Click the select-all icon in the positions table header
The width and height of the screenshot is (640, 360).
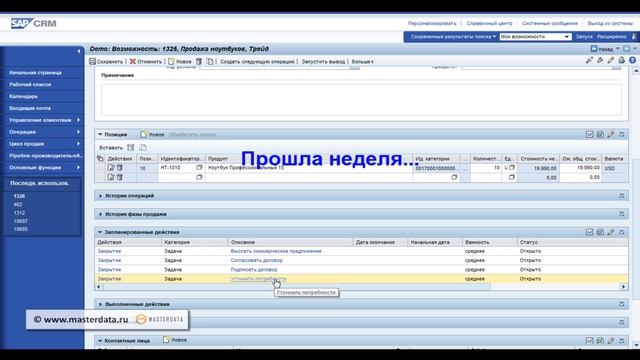(100, 158)
